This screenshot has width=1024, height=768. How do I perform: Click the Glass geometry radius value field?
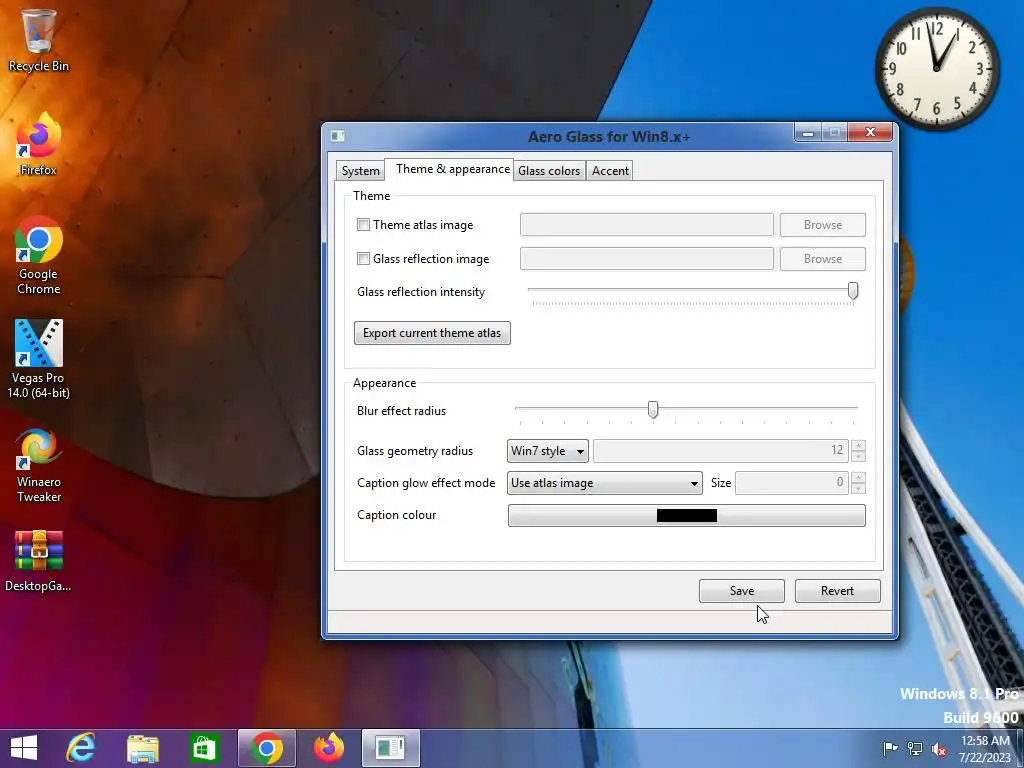(x=720, y=451)
